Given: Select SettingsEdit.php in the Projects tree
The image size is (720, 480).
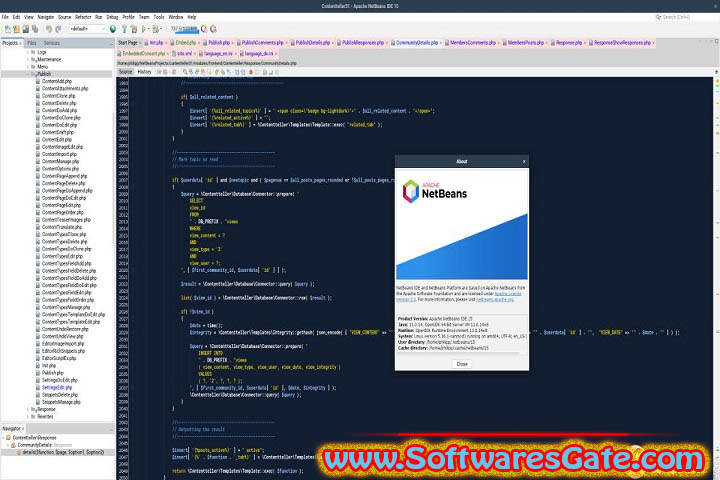Looking at the screenshot, I should tap(57, 388).
